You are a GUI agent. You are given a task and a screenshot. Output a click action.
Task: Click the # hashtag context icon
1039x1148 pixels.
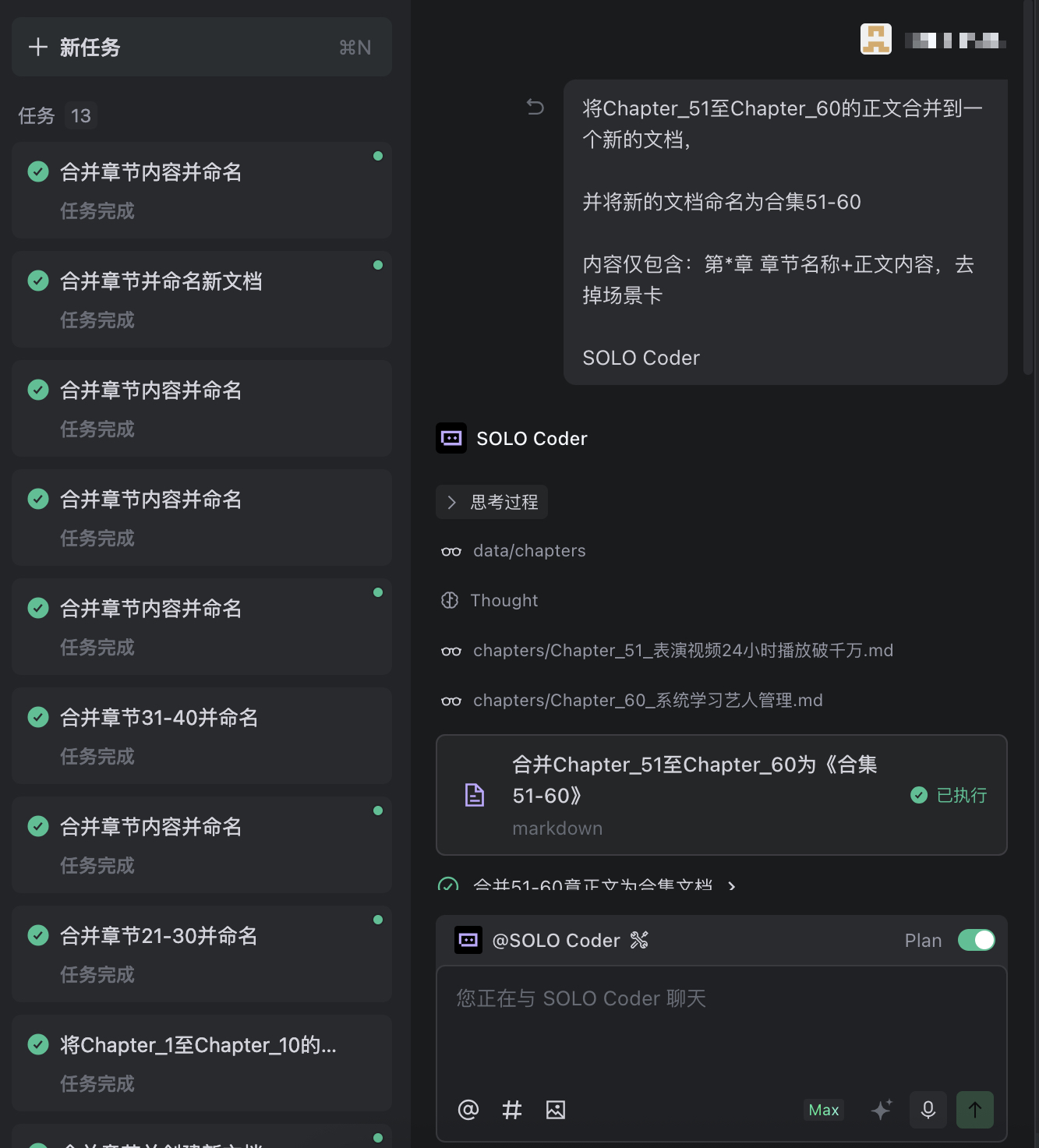[x=511, y=1110]
